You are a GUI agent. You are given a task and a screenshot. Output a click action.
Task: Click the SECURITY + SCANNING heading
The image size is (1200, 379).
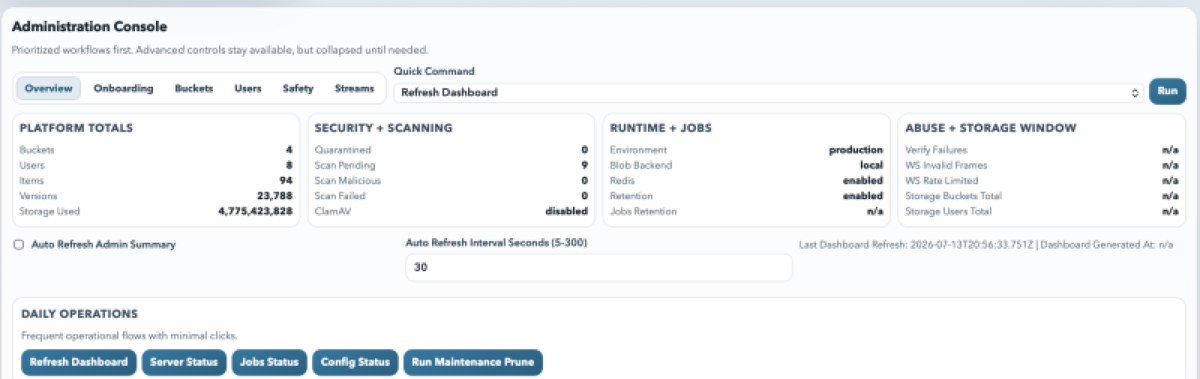coord(383,128)
